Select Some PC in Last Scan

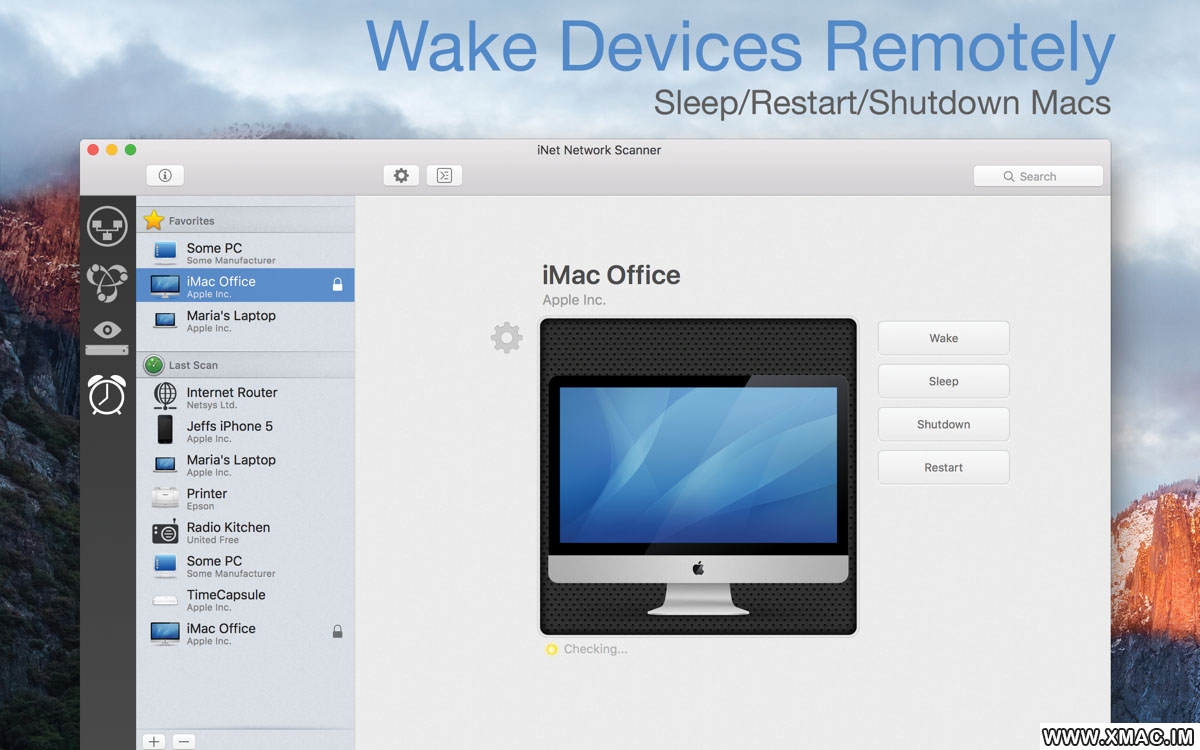245,566
